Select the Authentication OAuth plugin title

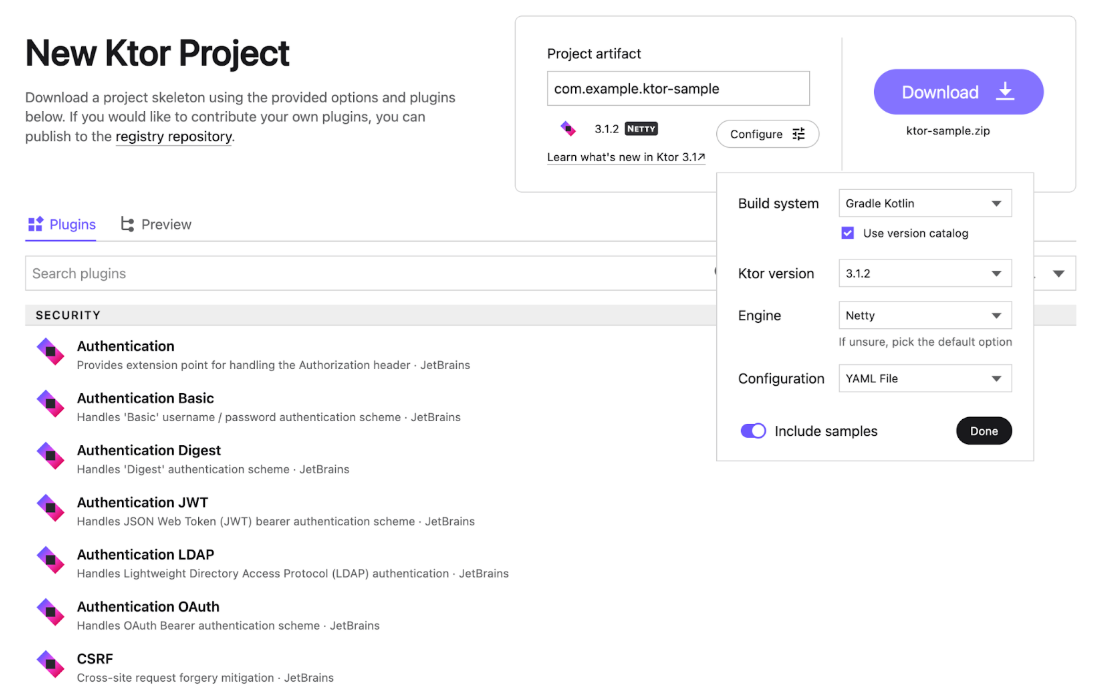point(148,607)
